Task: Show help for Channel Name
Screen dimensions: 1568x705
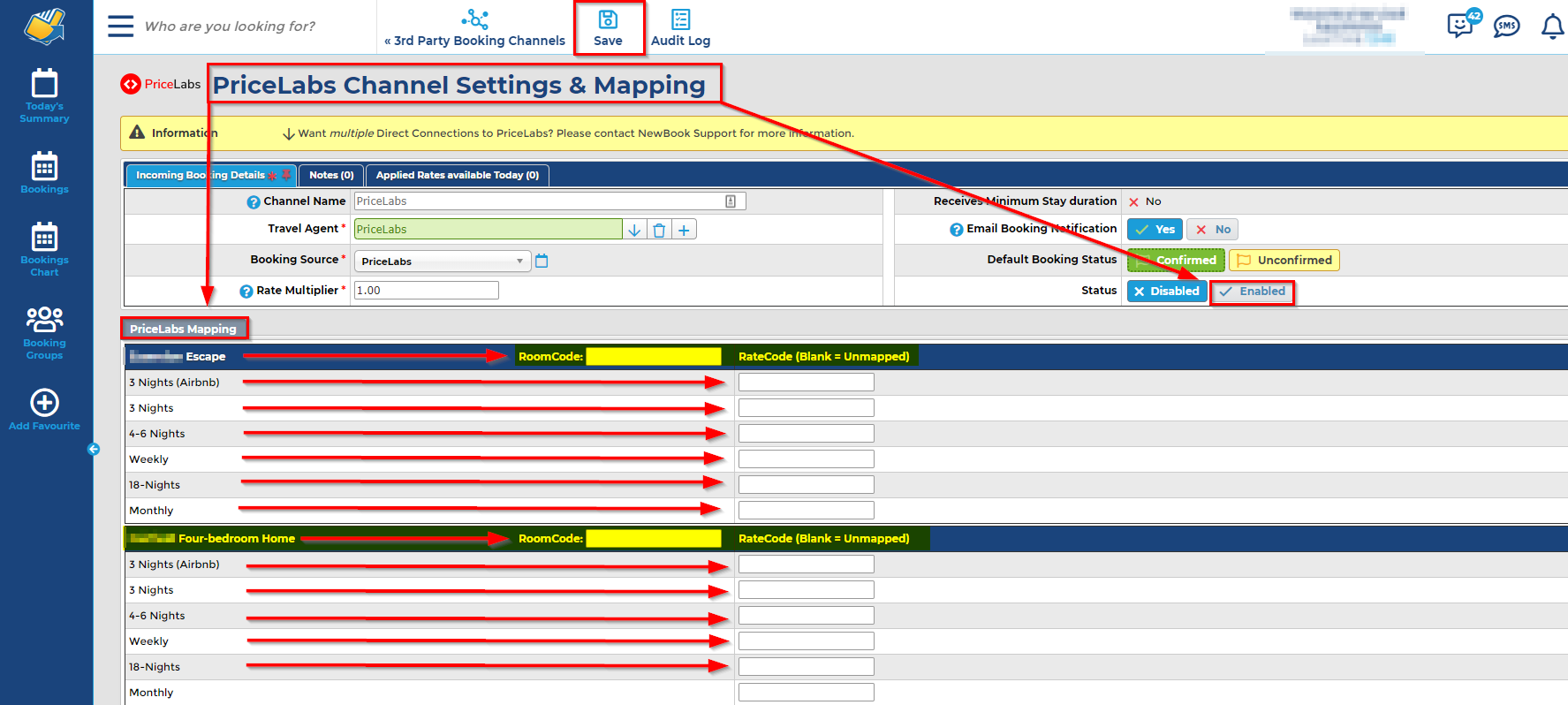Action: [254, 202]
